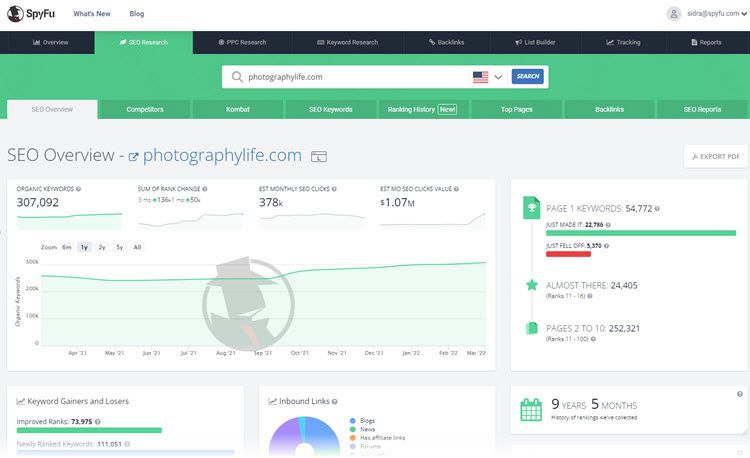This screenshot has height=458, width=750.
Task: Open the country selector dropdown chevron
Action: point(498,77)
